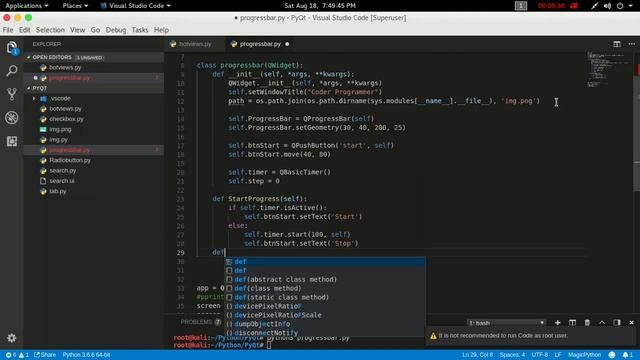Choose the dumpObjectInfo suggestion
640x360 pixels.
pyautogui.click(x=325, y=324)
